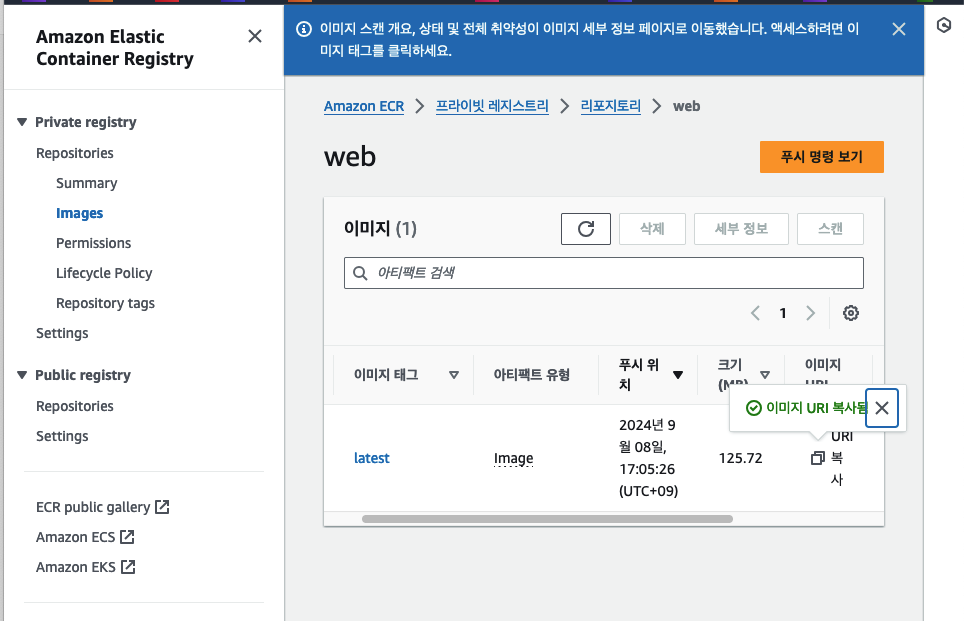Open Amazon ECS external link
The image size is (964, 621).
(x=85, y=537)
